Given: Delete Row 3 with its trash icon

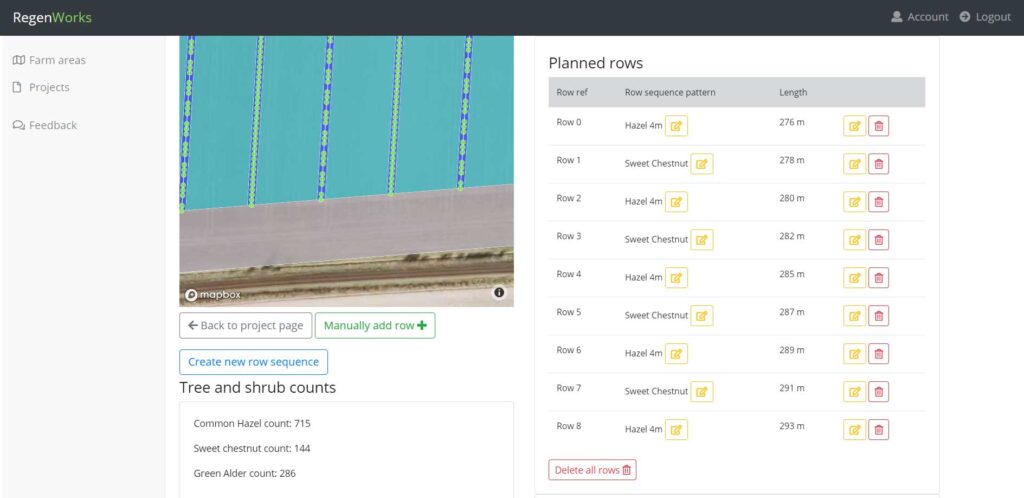Looking at the screenshot, I should 878,240.
